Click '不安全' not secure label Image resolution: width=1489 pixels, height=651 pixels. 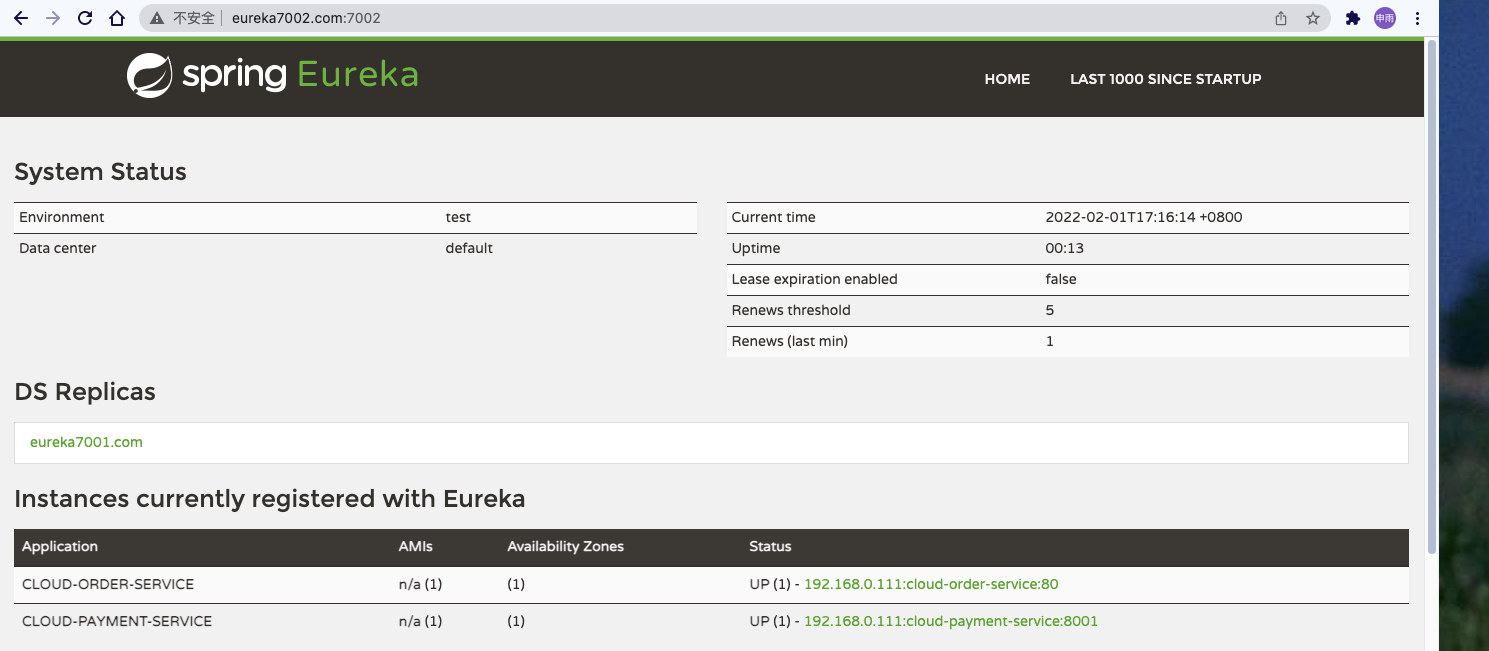194,18
